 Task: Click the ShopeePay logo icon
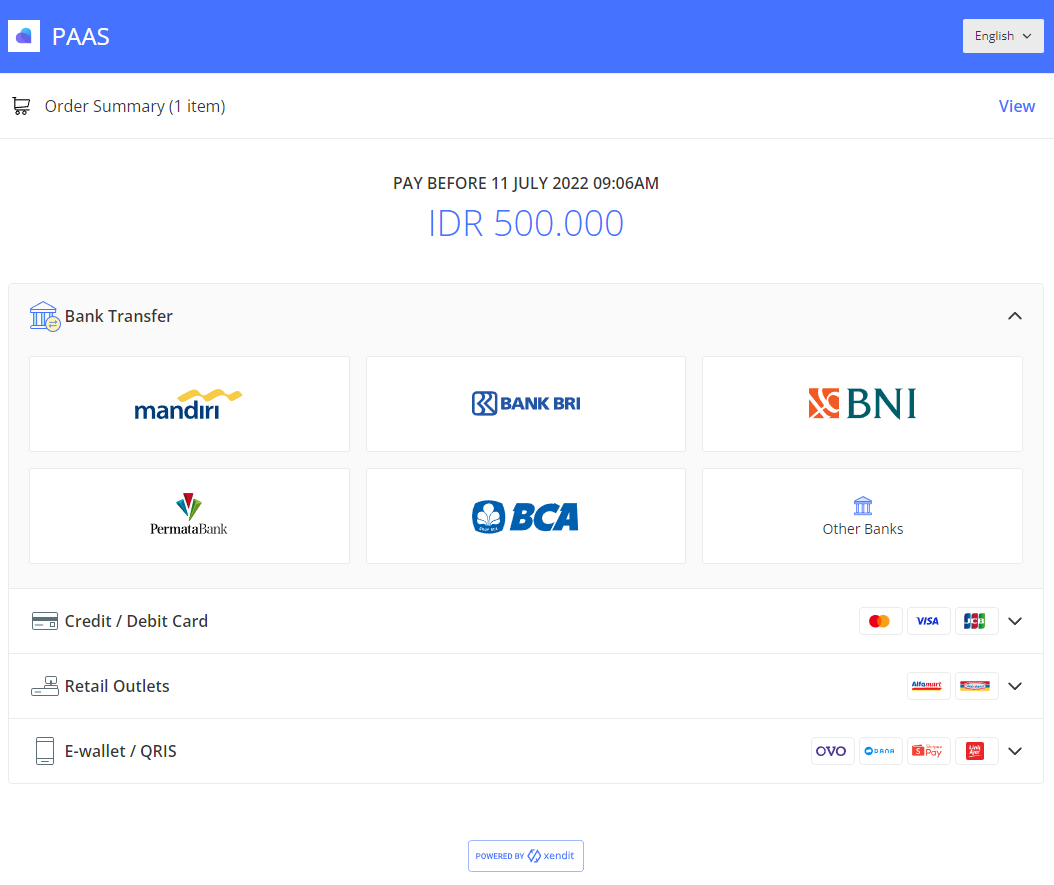pyautogui.click(x=928, y=751)
